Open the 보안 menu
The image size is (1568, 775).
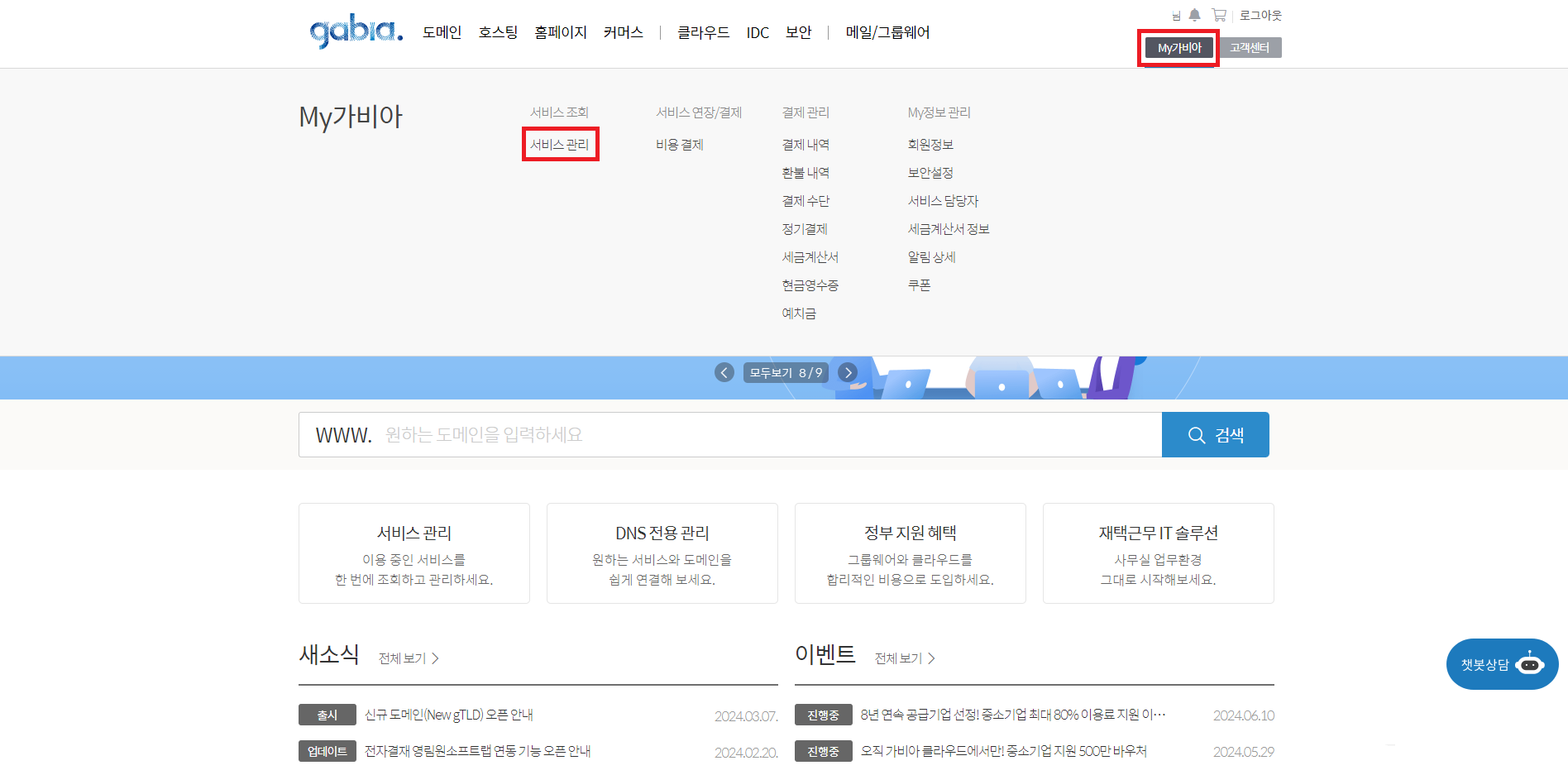(799, 32)
